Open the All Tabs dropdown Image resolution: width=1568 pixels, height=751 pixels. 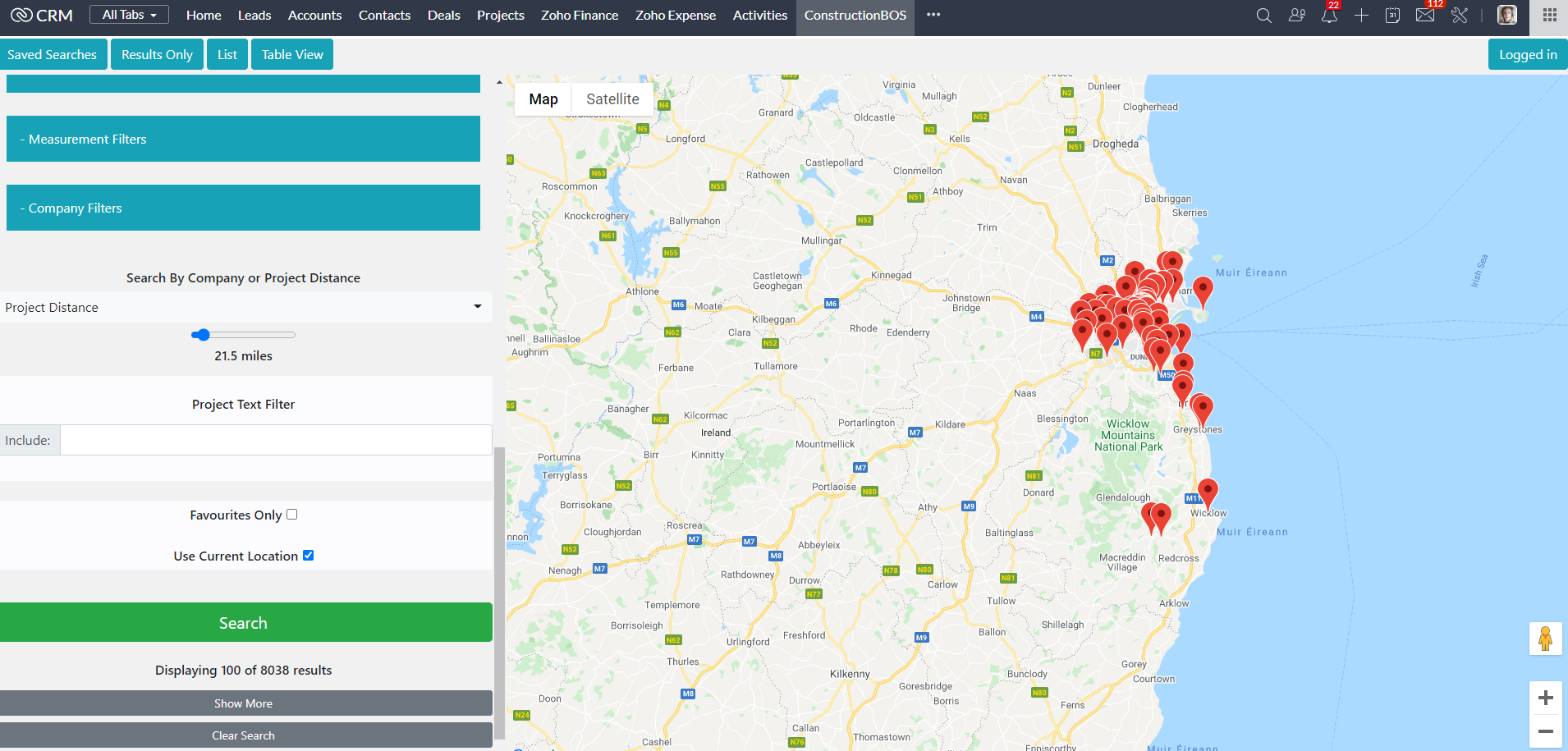[129, 15]
